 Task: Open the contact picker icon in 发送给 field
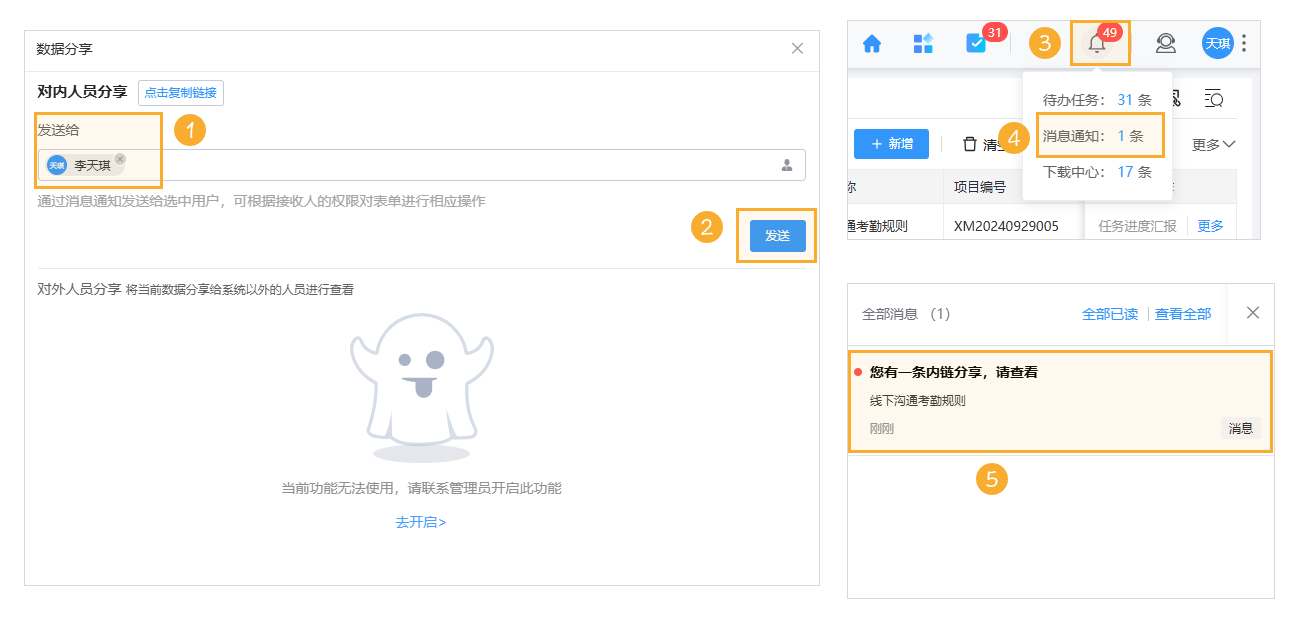pos(786,164)
